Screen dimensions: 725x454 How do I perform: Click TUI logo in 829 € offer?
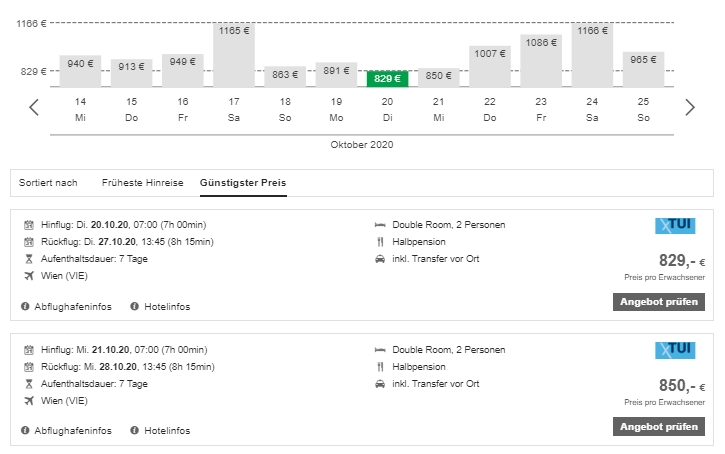pos(675,226)
